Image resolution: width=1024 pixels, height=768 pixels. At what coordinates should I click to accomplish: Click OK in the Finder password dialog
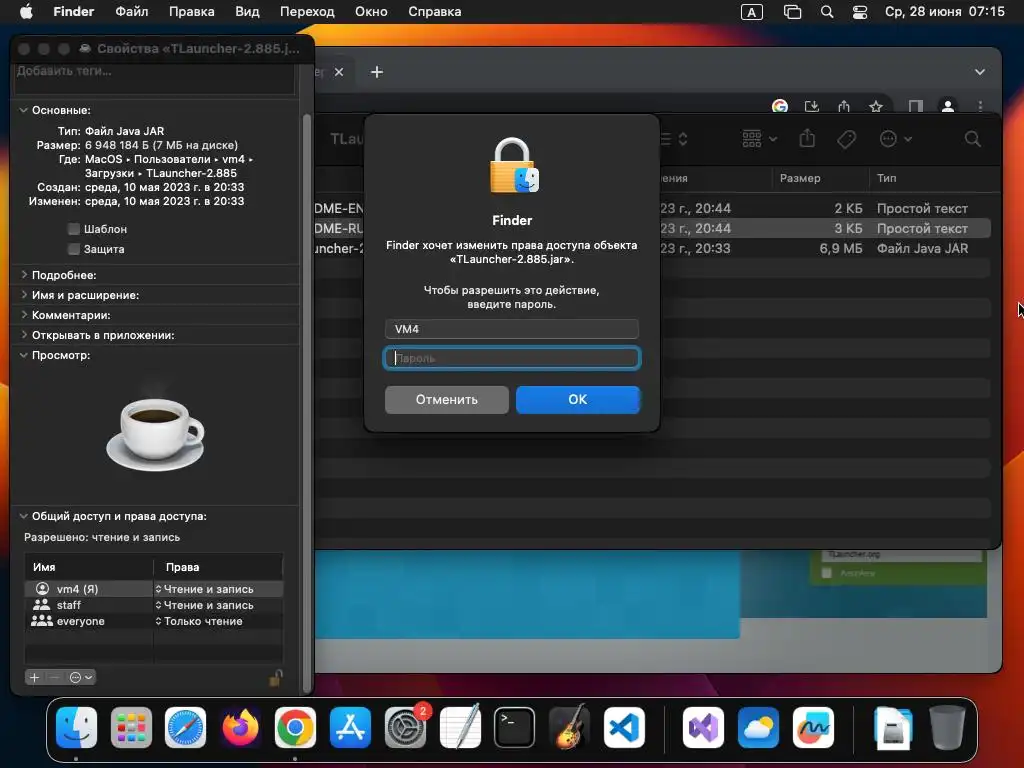577,400
